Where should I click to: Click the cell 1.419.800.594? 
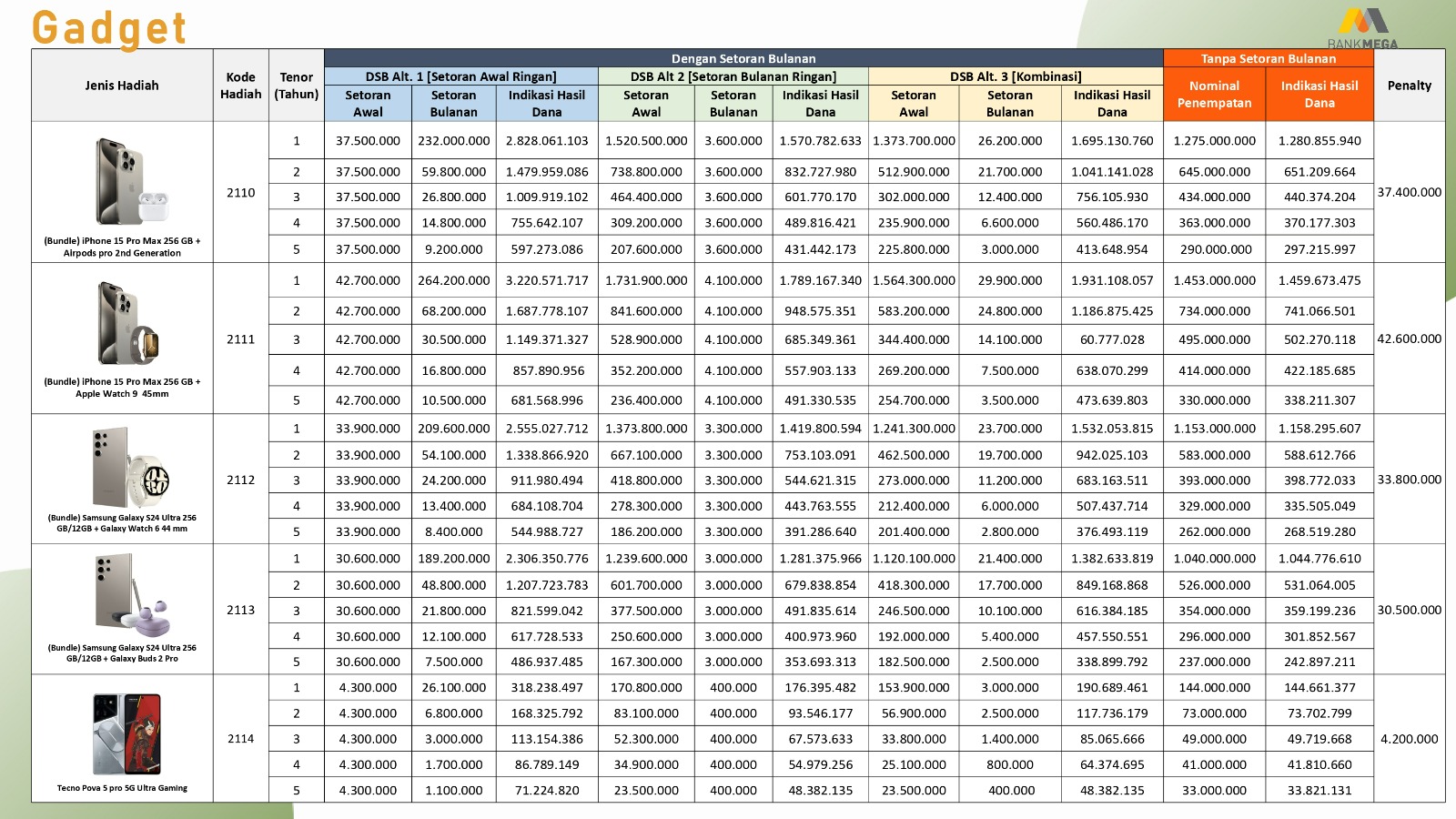click(x=820, y=429)
